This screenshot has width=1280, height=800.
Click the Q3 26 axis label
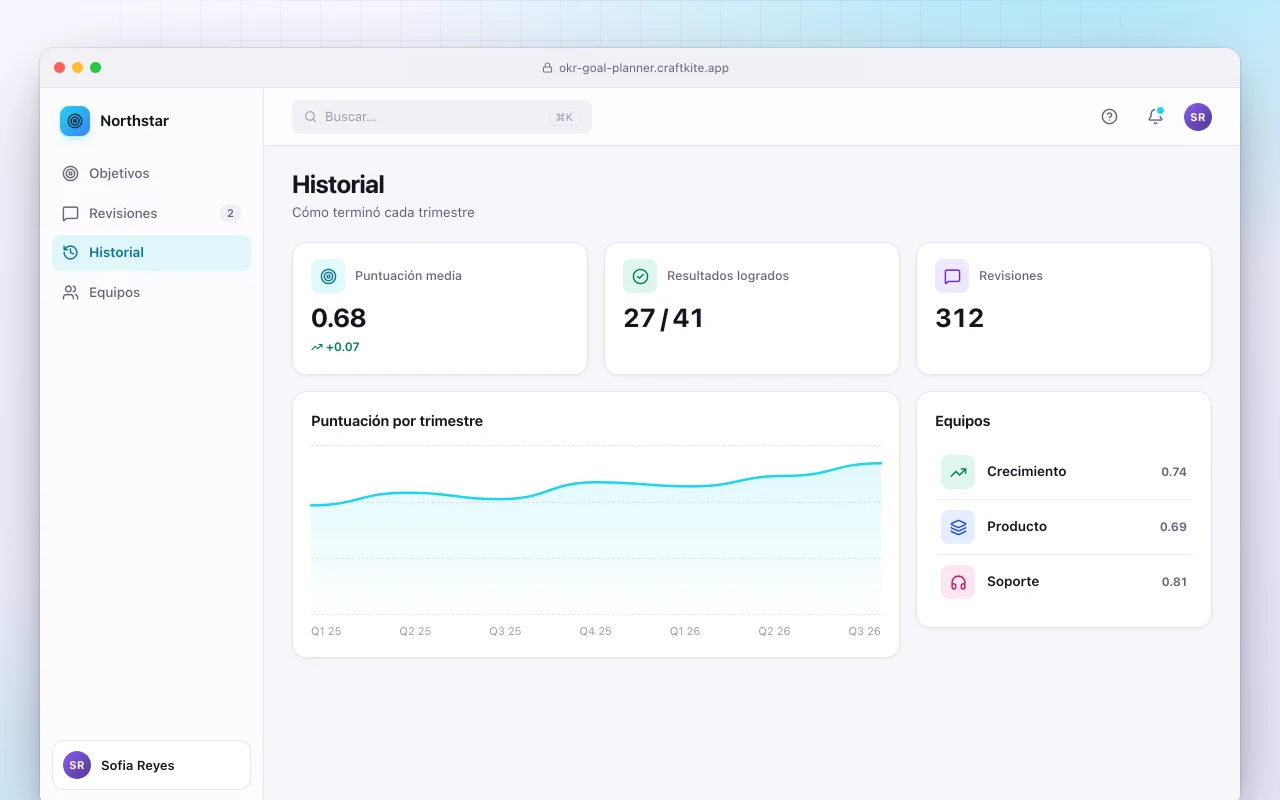coord(865,632)
